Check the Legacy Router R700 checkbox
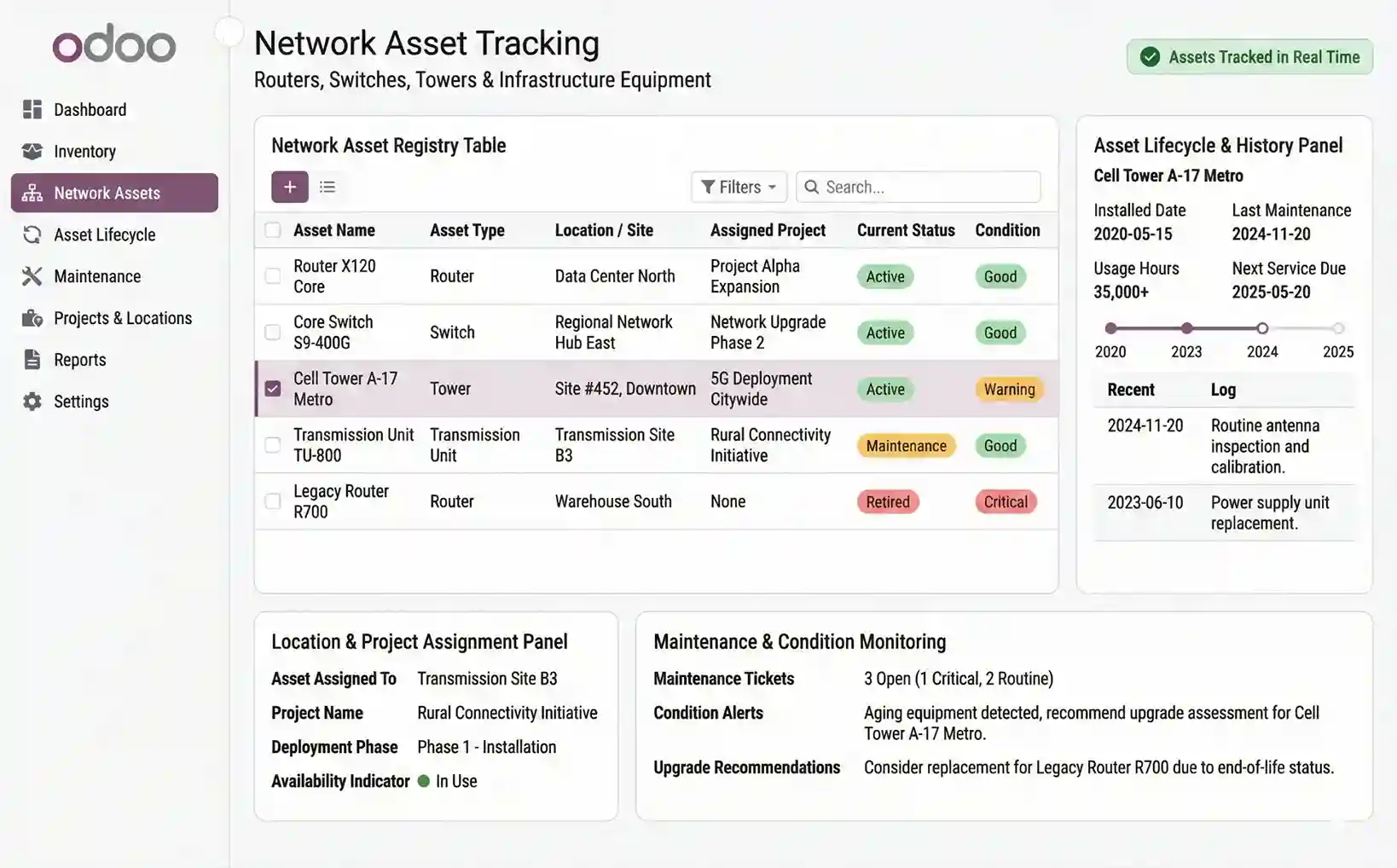The width and height of the screenshot is (1397, 868). pos(272,501)
